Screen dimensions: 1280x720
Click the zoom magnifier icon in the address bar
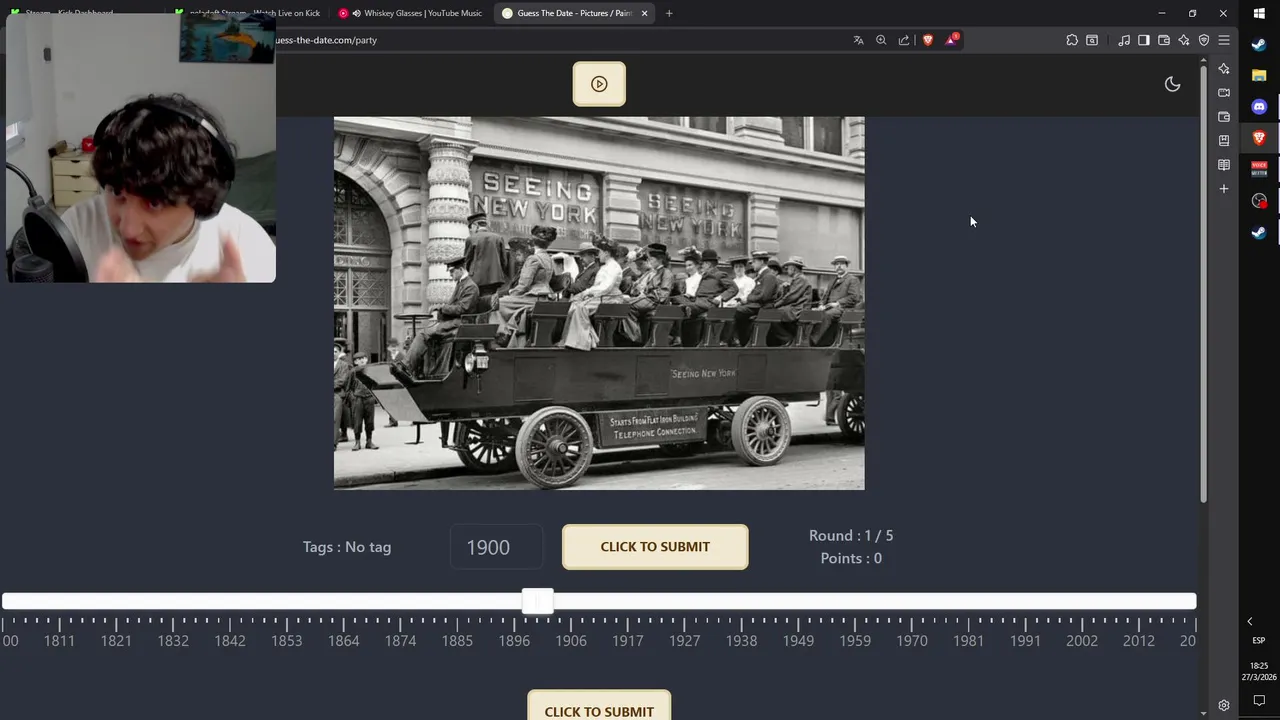(881, 40)
